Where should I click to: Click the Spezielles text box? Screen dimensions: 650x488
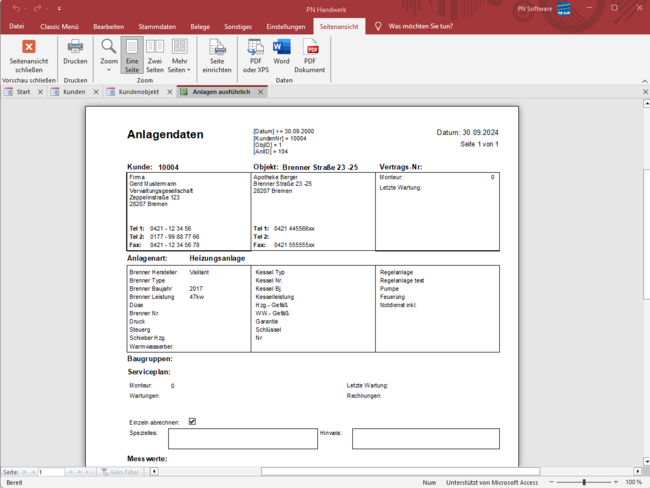[243, 439]
